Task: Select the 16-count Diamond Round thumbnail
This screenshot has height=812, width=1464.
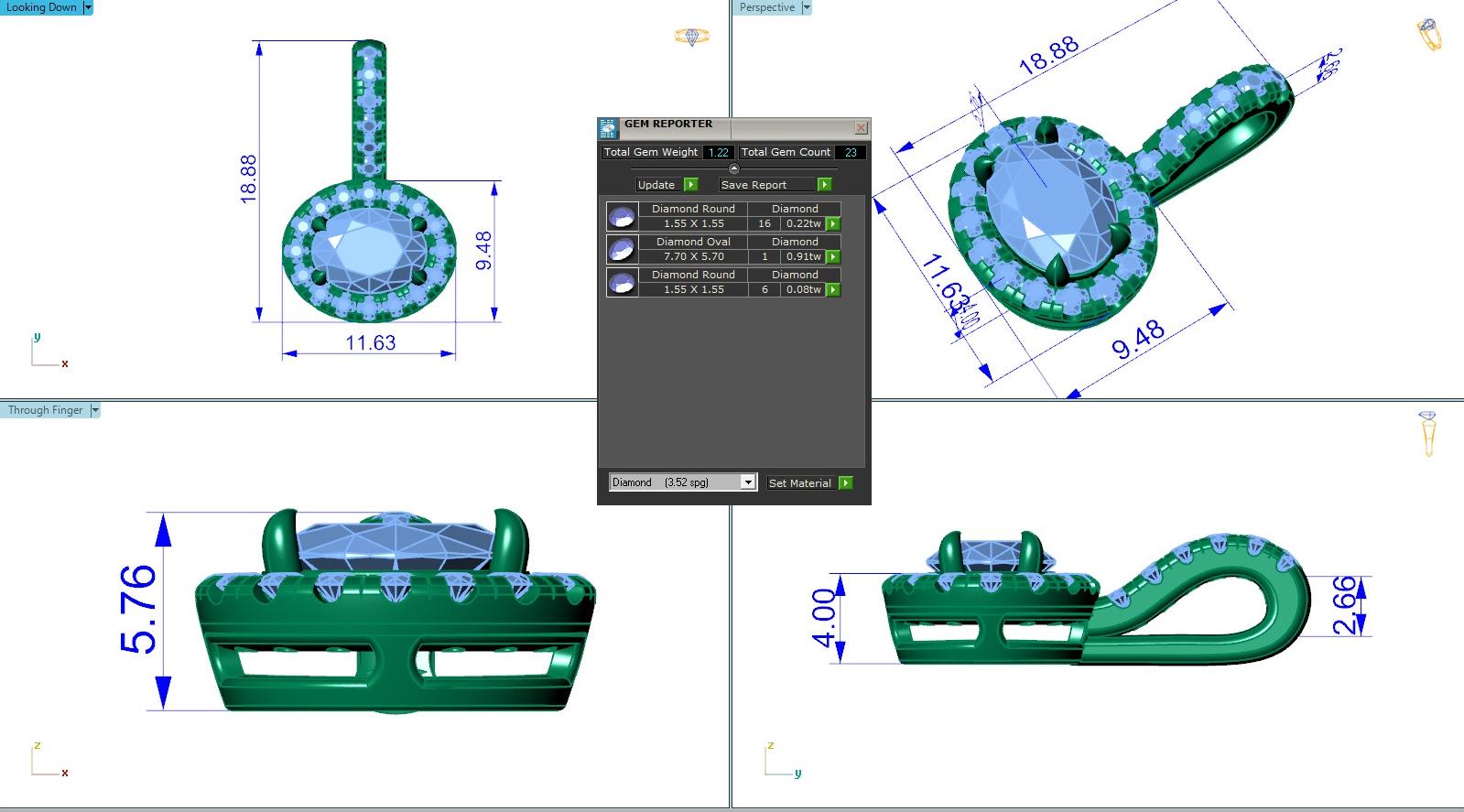Action: (x=622, y=216)
